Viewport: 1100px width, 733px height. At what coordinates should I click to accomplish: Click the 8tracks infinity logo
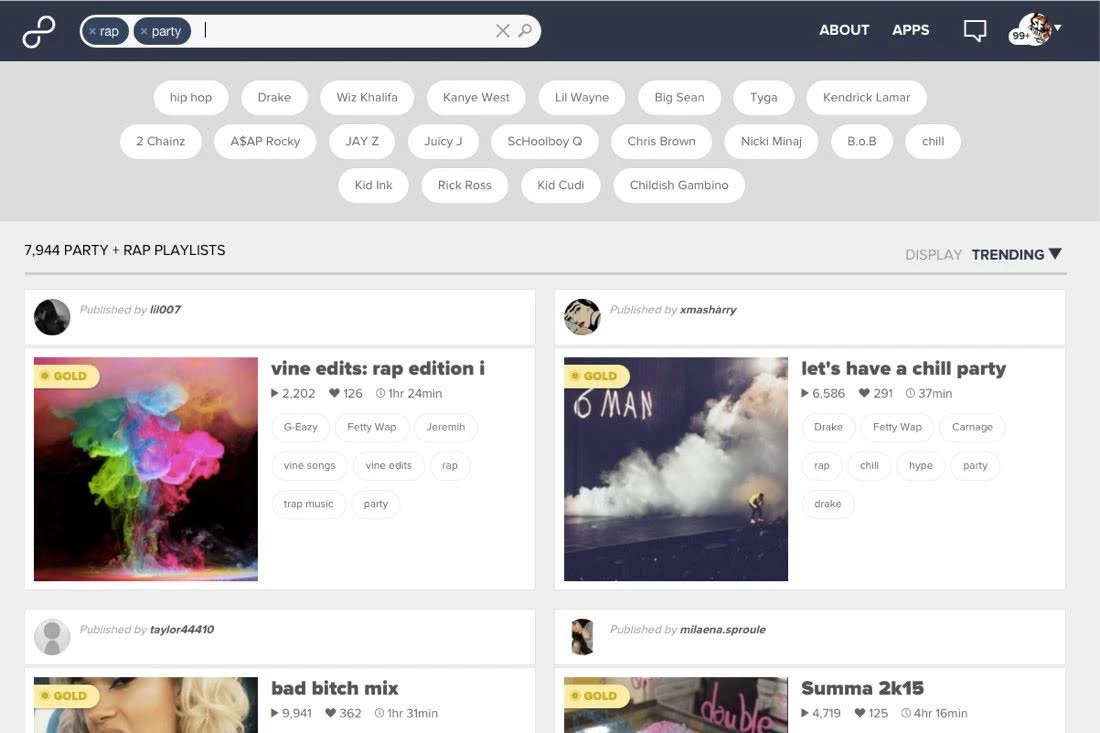click(39, 32)
